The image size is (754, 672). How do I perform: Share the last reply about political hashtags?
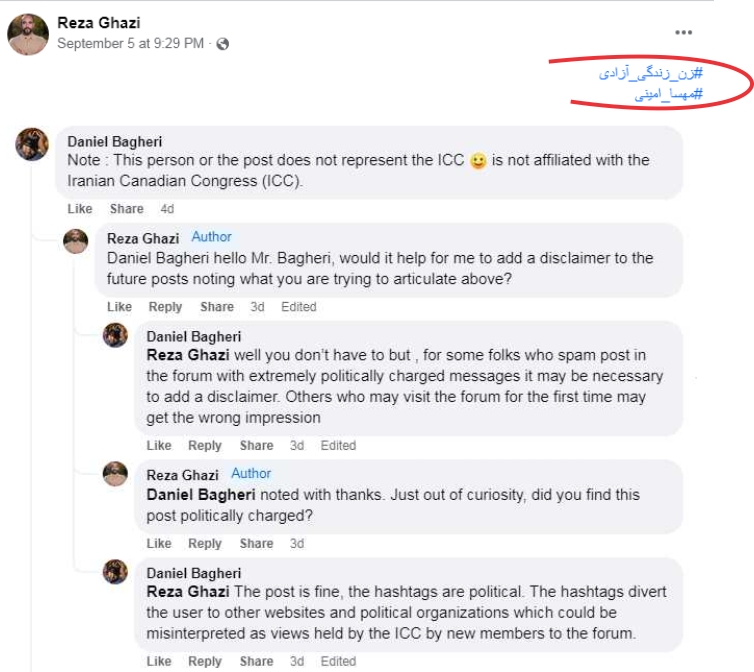tap(256, 661)
